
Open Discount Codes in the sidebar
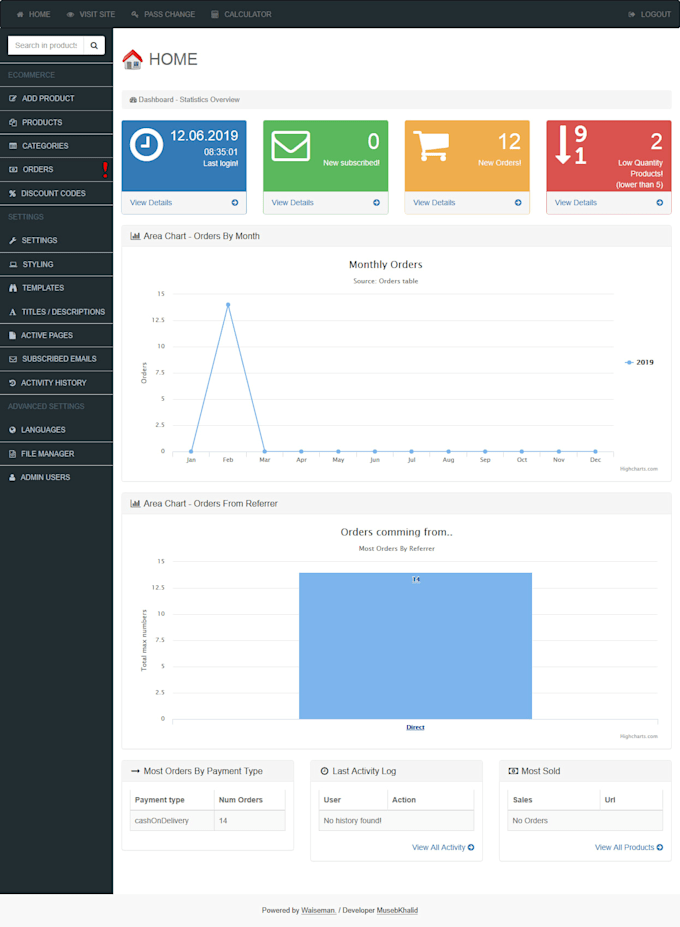click(53, 193)
